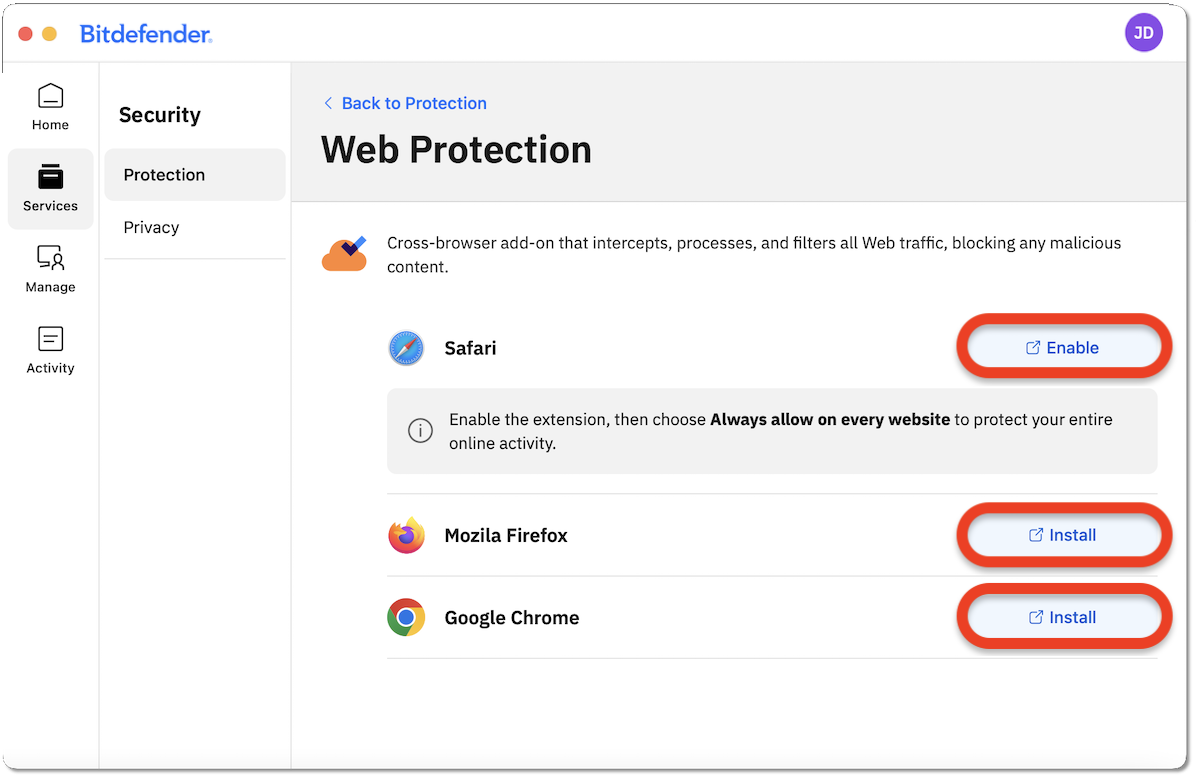This screenshot has height=780, width=1200.
Task: Open the JD account avatar
Action: [x=1144, y=32]
